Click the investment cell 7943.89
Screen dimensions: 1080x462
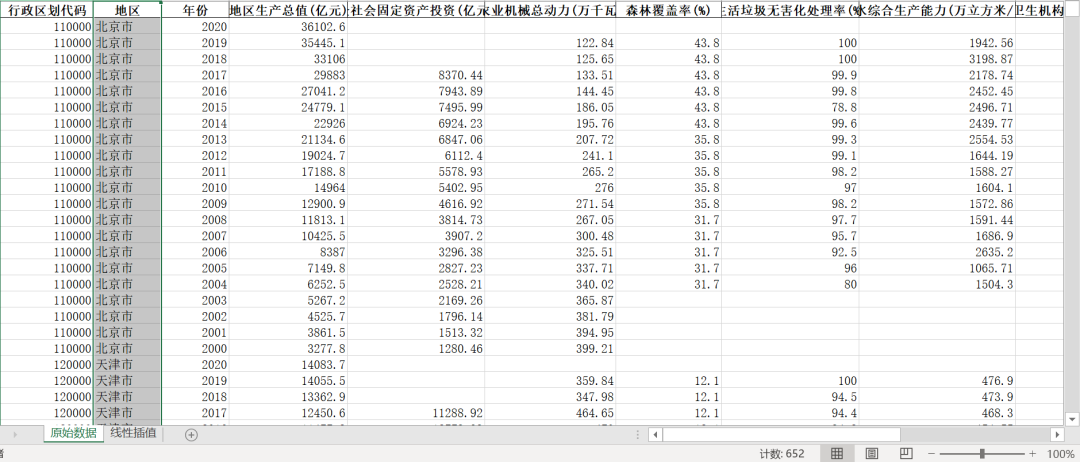[416, 91]
